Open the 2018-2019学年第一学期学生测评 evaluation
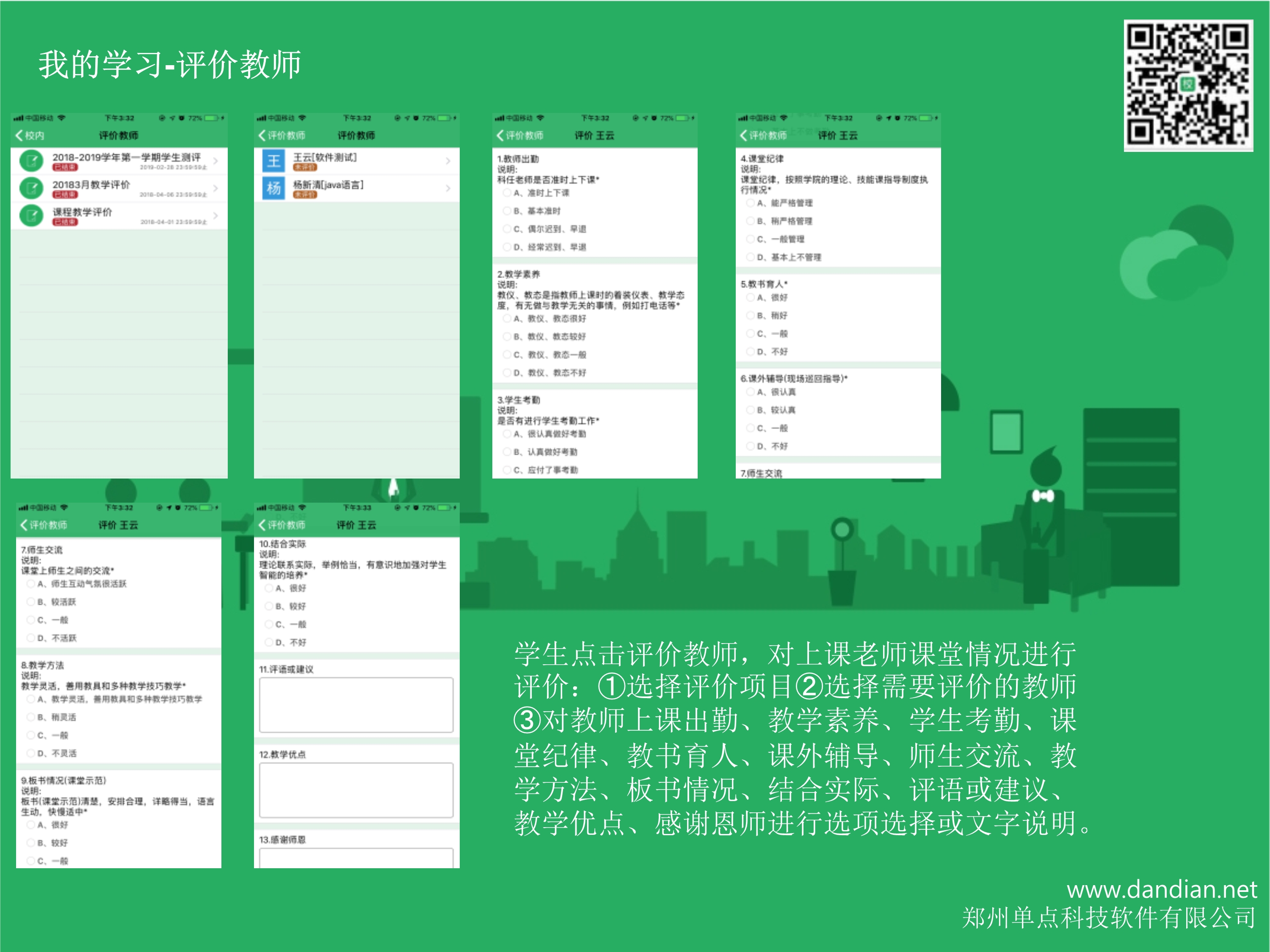Screen dimensions: 1270x952 119,161
